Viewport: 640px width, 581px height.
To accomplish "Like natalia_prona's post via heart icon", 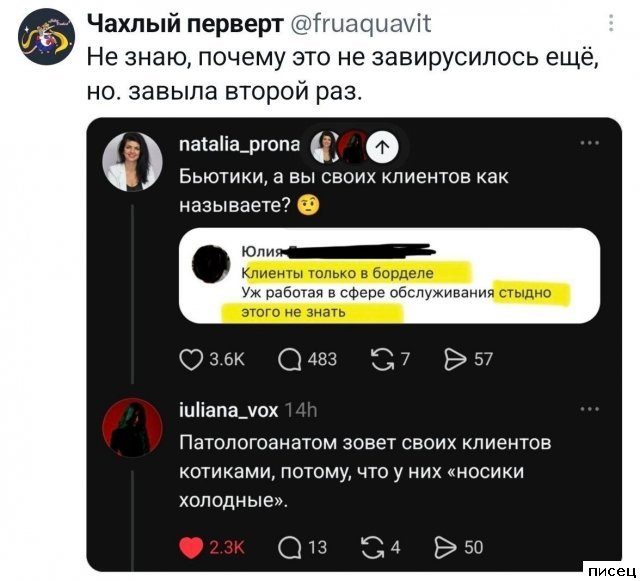I will pos(191,360).
